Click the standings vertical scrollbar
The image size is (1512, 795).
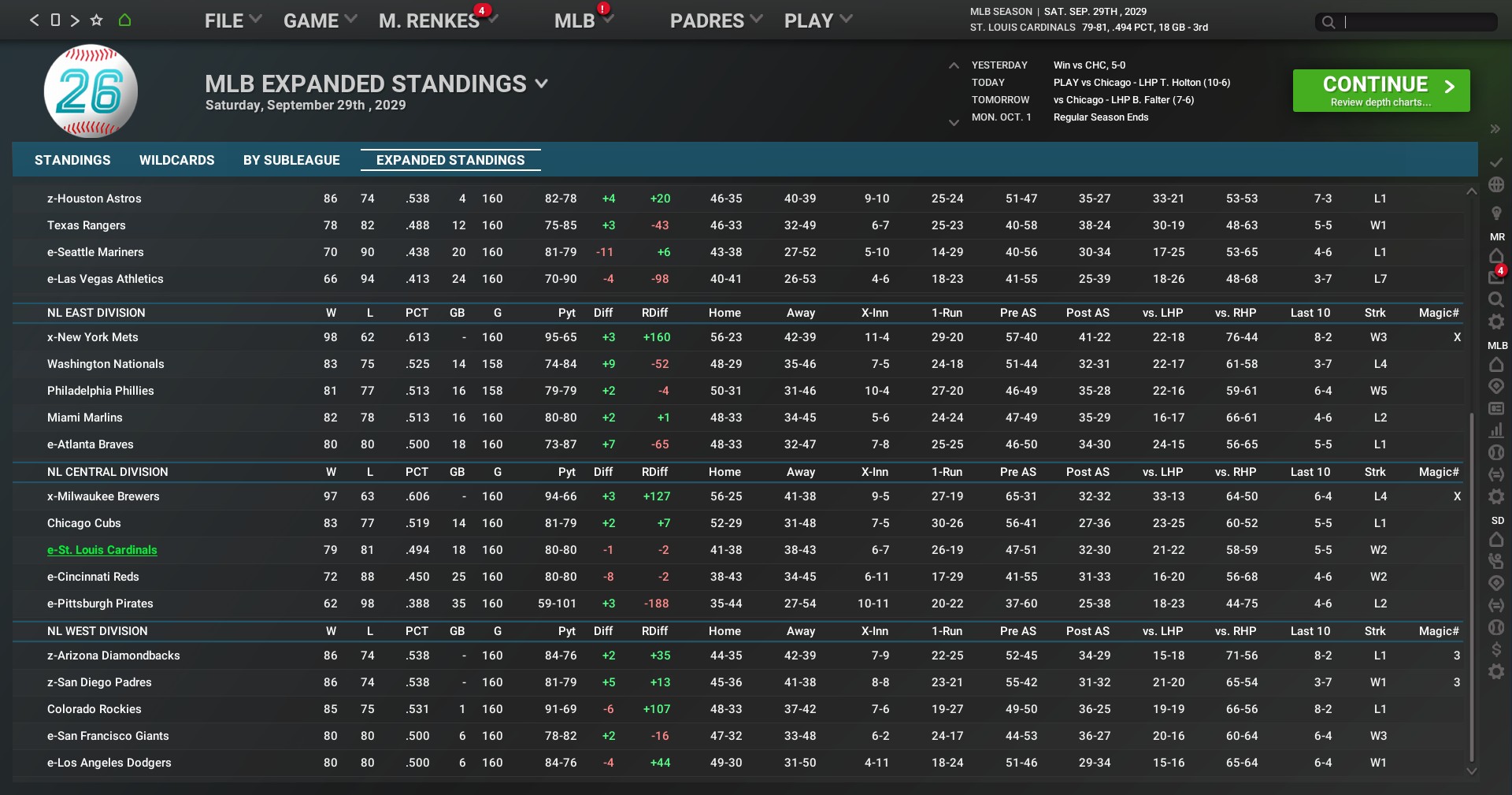(1470, 583)
